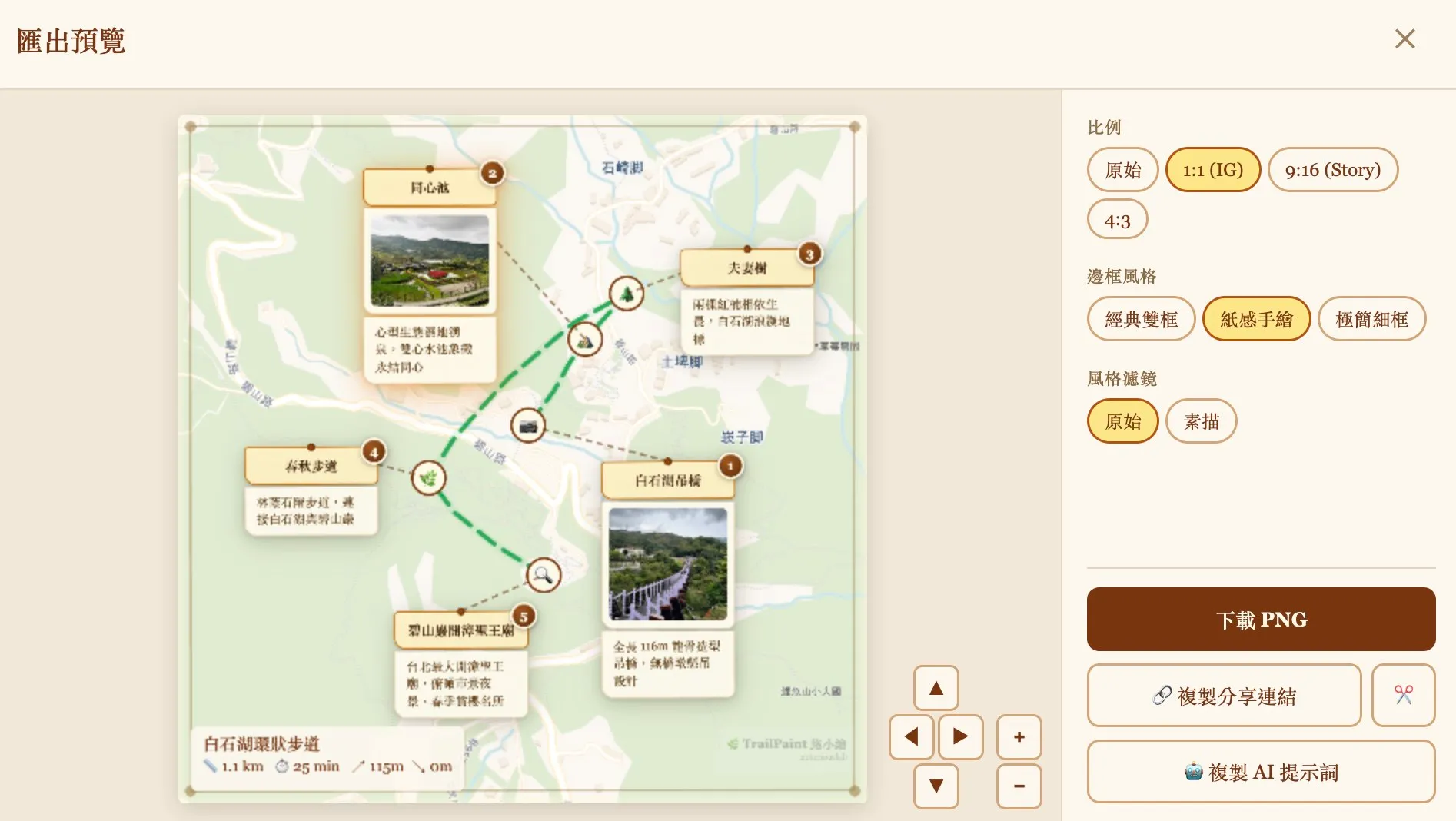The height and width of the screenshot is (821, 1456).
Task: Choose the 4:3 ratio option
Action: pos(1117,220)
